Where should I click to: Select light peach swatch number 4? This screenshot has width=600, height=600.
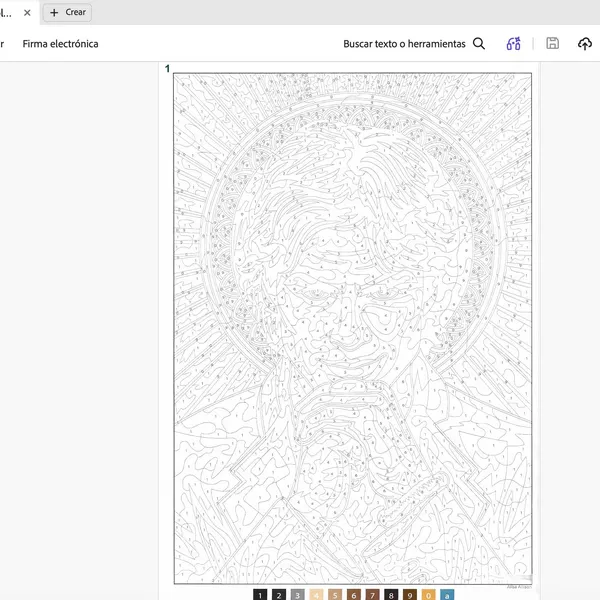[316, 595]
